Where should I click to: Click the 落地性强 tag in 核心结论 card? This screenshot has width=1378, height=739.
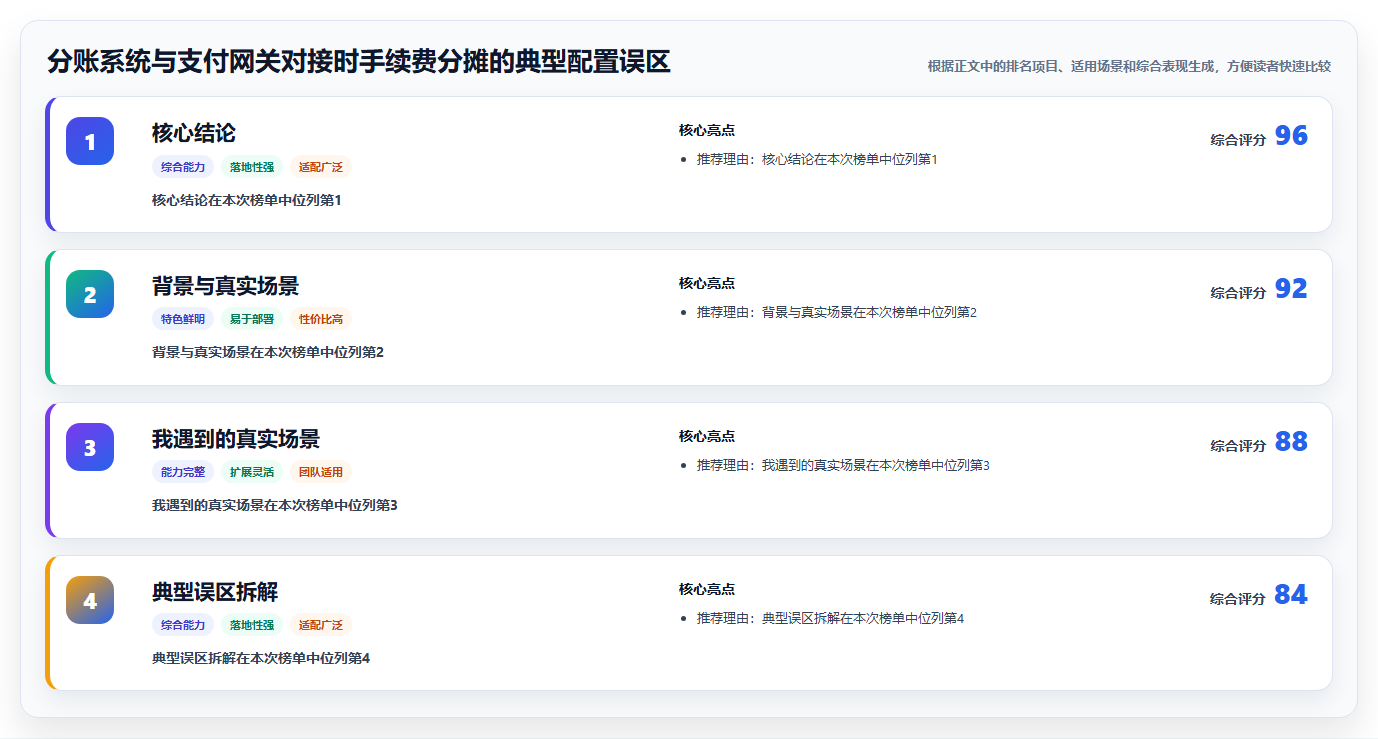[x=252, y=167]
